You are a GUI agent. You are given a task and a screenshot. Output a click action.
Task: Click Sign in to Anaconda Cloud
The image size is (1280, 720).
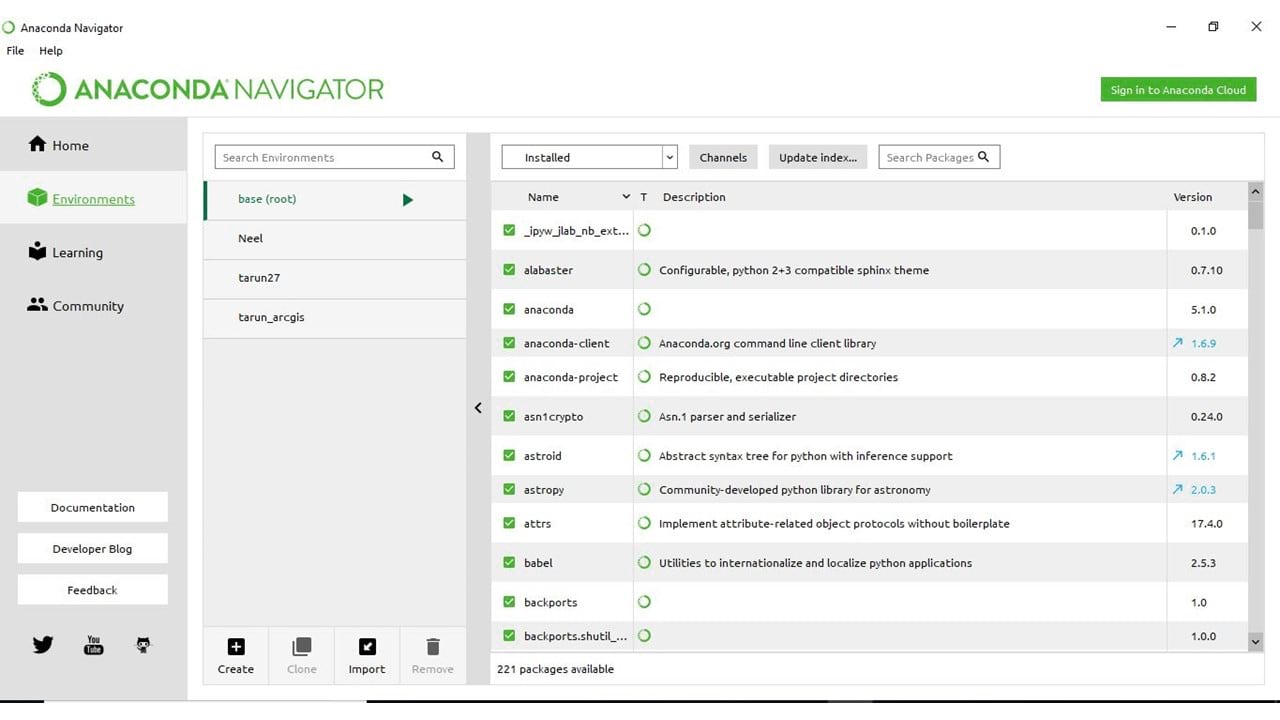click(1177, 89)
